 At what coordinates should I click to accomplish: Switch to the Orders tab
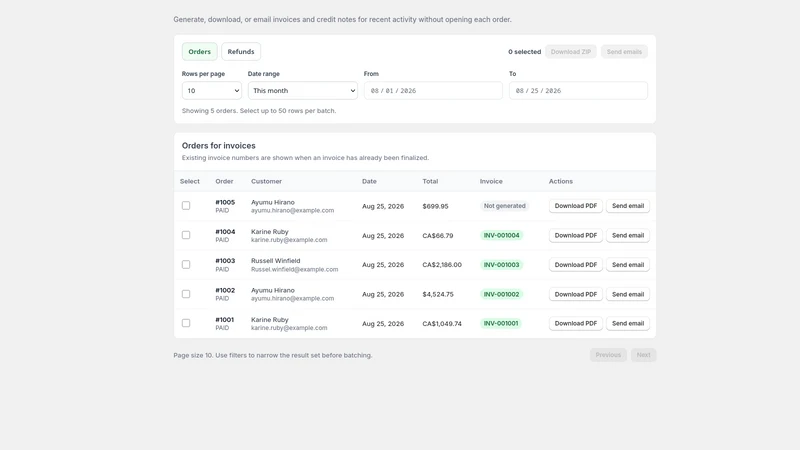[x=199, y=52]
